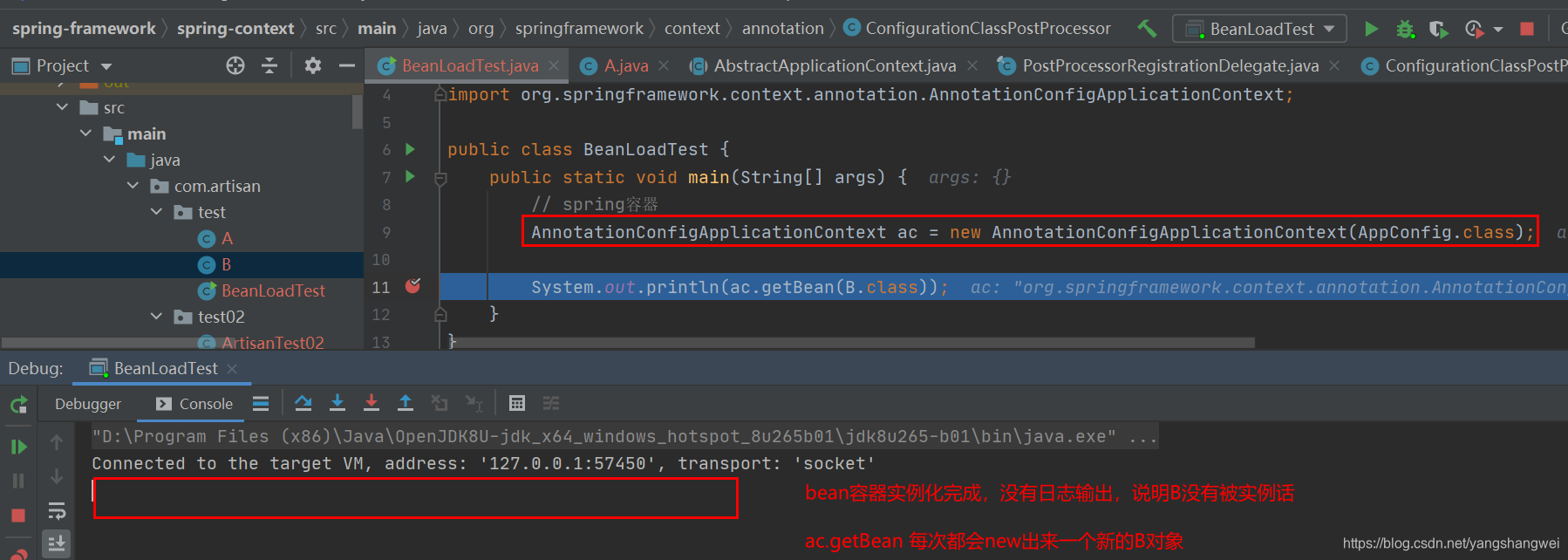The image size is (1568, 560).
Task: Open the Debugger tab in Debug panel
Action: (88, 404)
